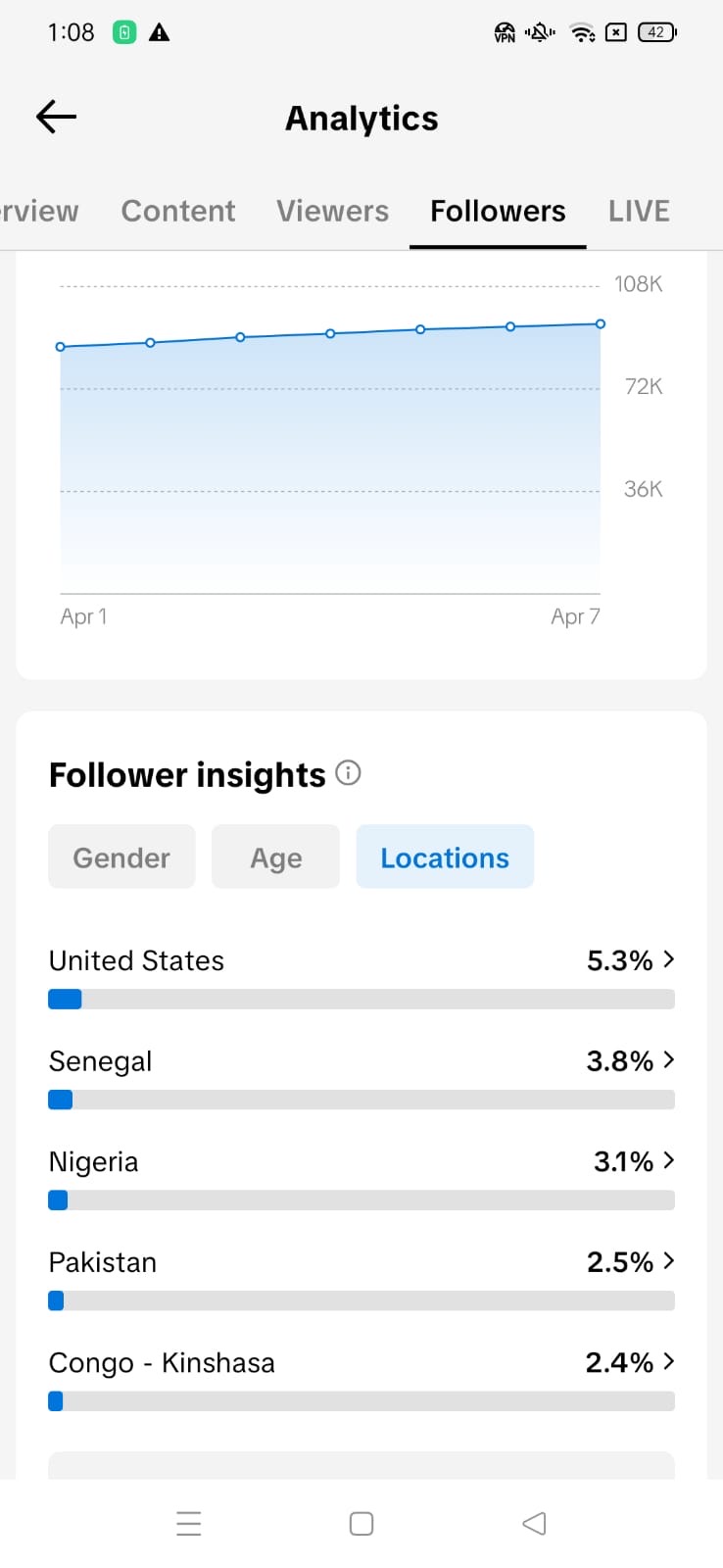Select the Gender insights filter
Viewport: 723px width, 1568px height.
(x=121, y=857)
